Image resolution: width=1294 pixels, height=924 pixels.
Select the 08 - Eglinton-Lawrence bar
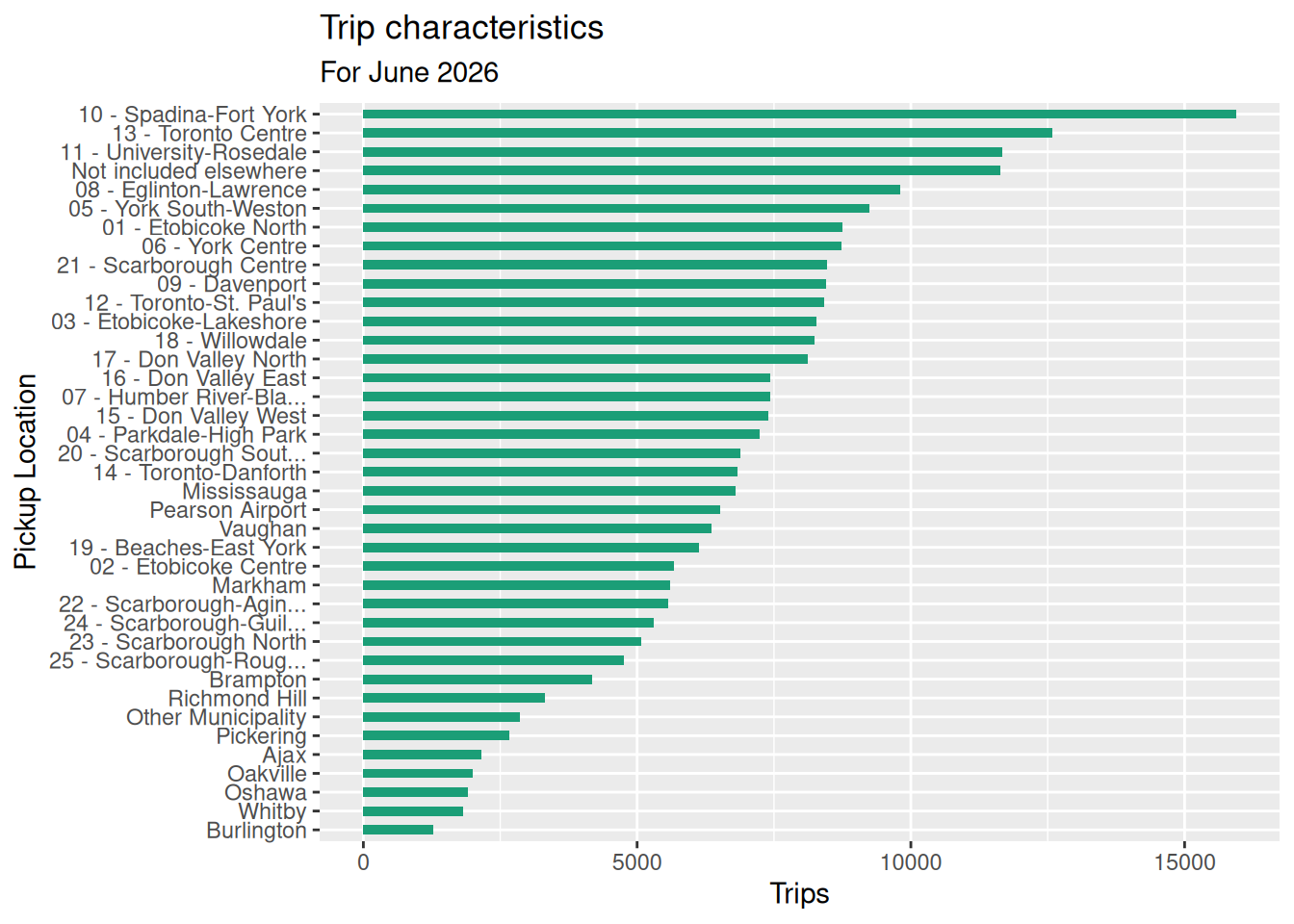632,190
